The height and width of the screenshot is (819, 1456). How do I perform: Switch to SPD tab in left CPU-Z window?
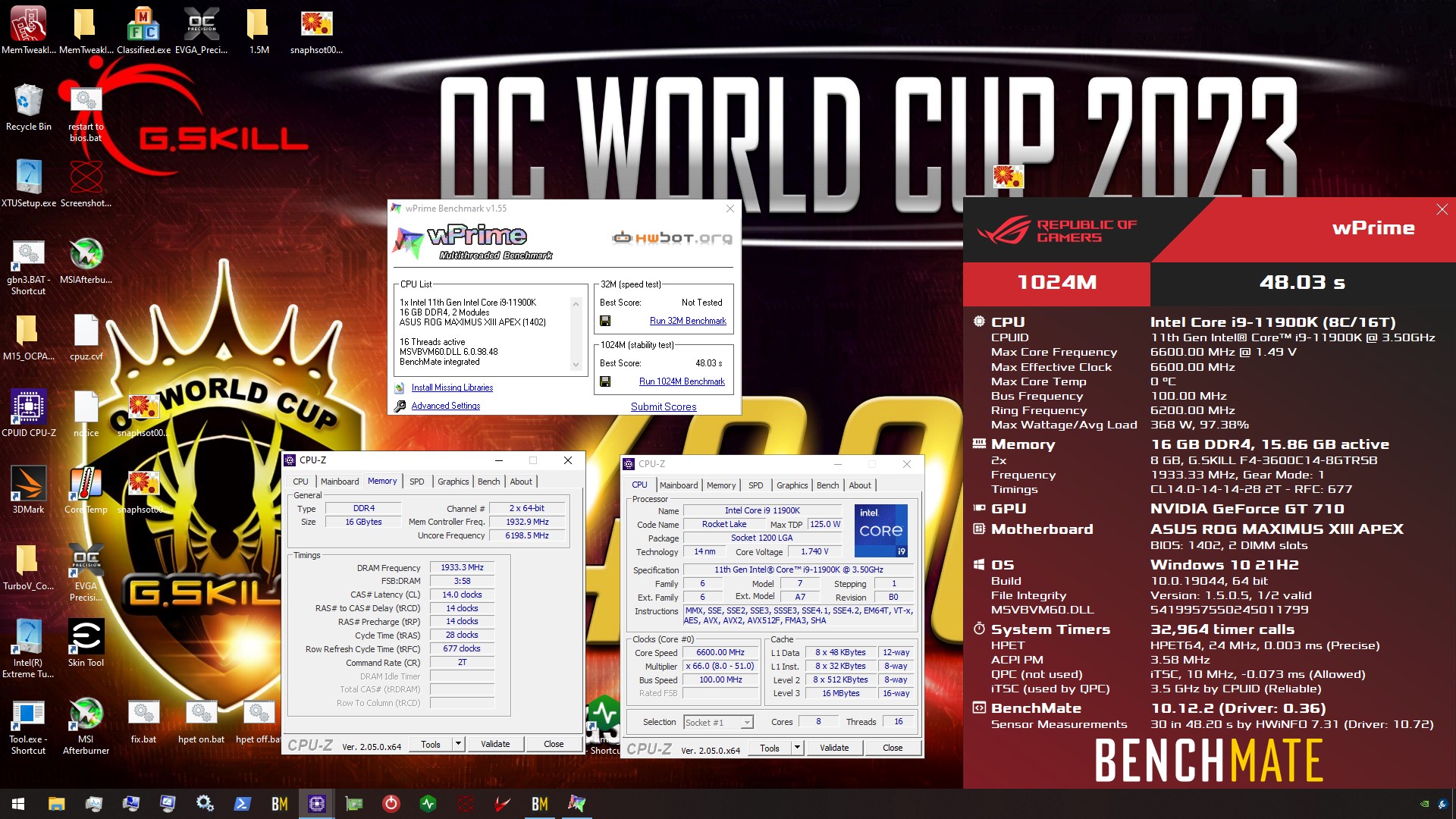click(x=416, y=482)
